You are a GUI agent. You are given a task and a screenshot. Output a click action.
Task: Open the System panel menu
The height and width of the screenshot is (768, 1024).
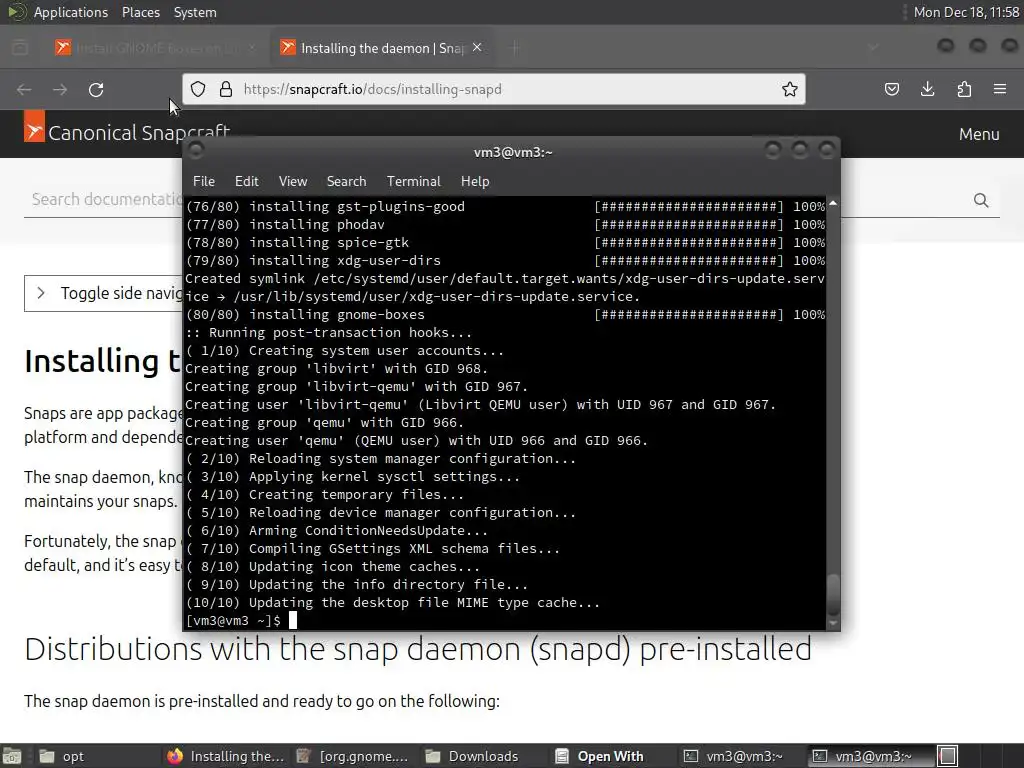coord(195,12)
